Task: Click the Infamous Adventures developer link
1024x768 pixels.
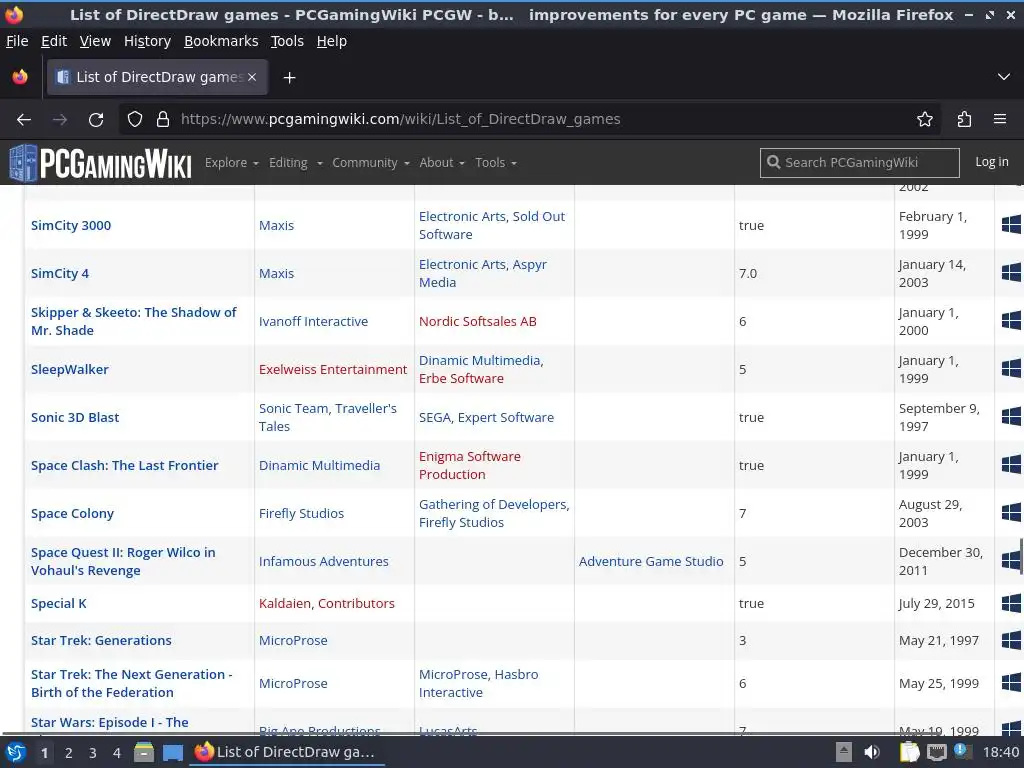Action: [323, 562]
